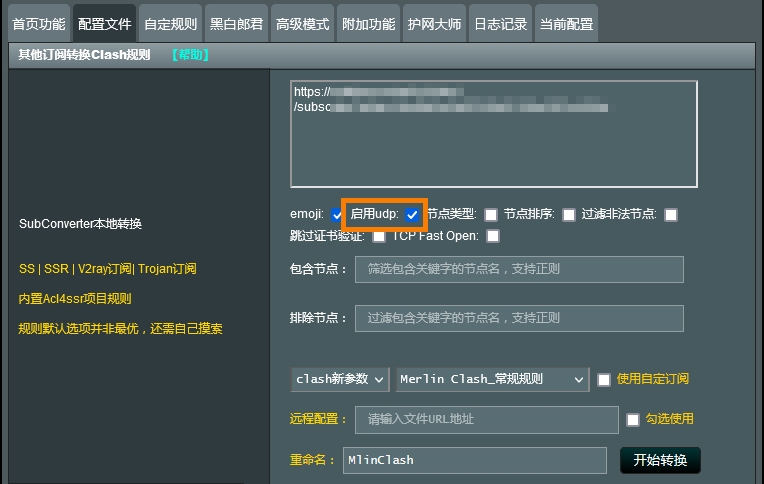
Task: Click the subscription URL text area
Action: (493, 134)
